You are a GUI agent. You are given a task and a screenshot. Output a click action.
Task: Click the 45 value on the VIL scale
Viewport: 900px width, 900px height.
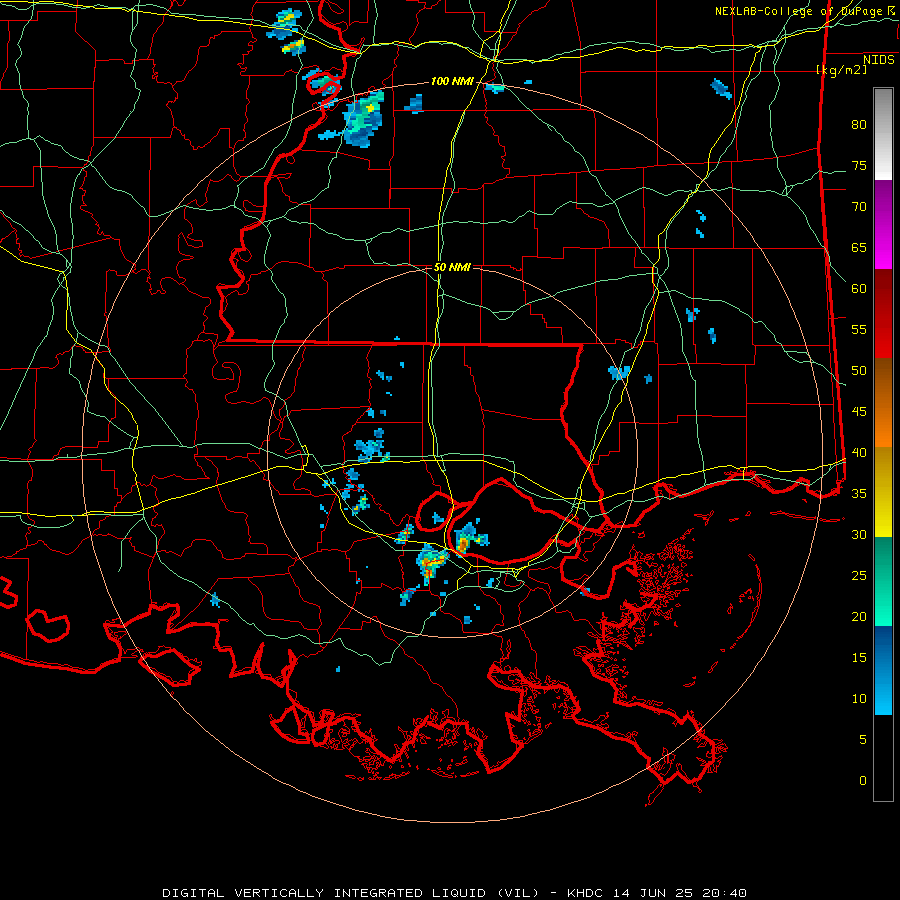(859, 412)
